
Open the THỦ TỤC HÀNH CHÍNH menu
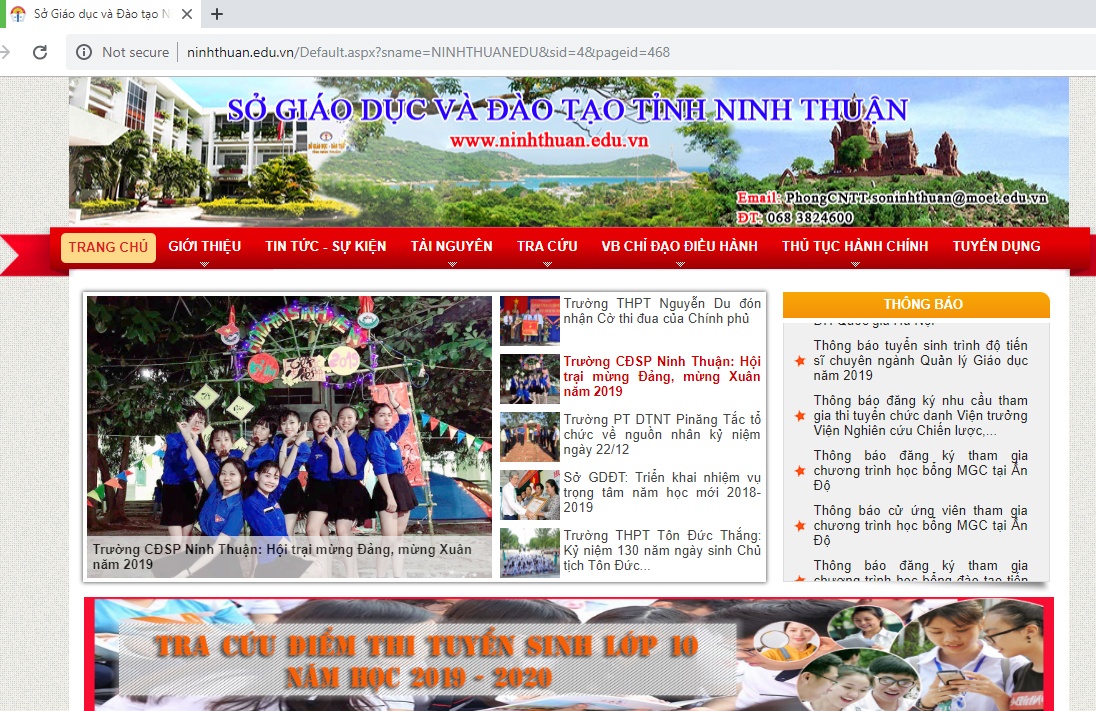(x=855, y=246)
